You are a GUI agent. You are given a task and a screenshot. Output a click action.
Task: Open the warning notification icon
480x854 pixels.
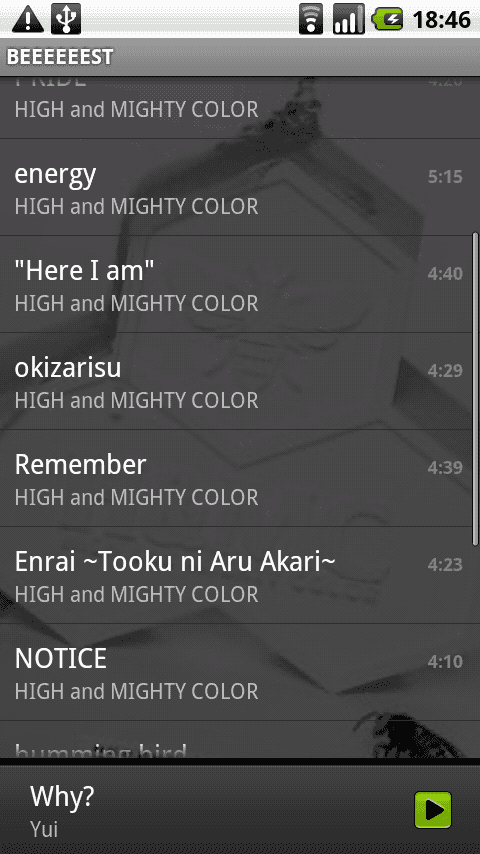28,19
